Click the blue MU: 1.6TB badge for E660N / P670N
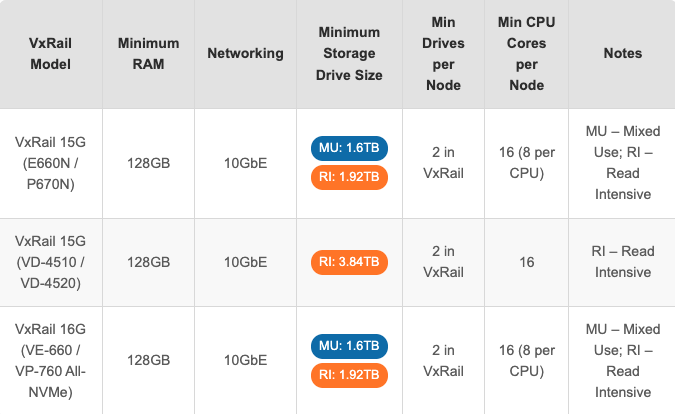675x414 pixels. coord(349,149)
